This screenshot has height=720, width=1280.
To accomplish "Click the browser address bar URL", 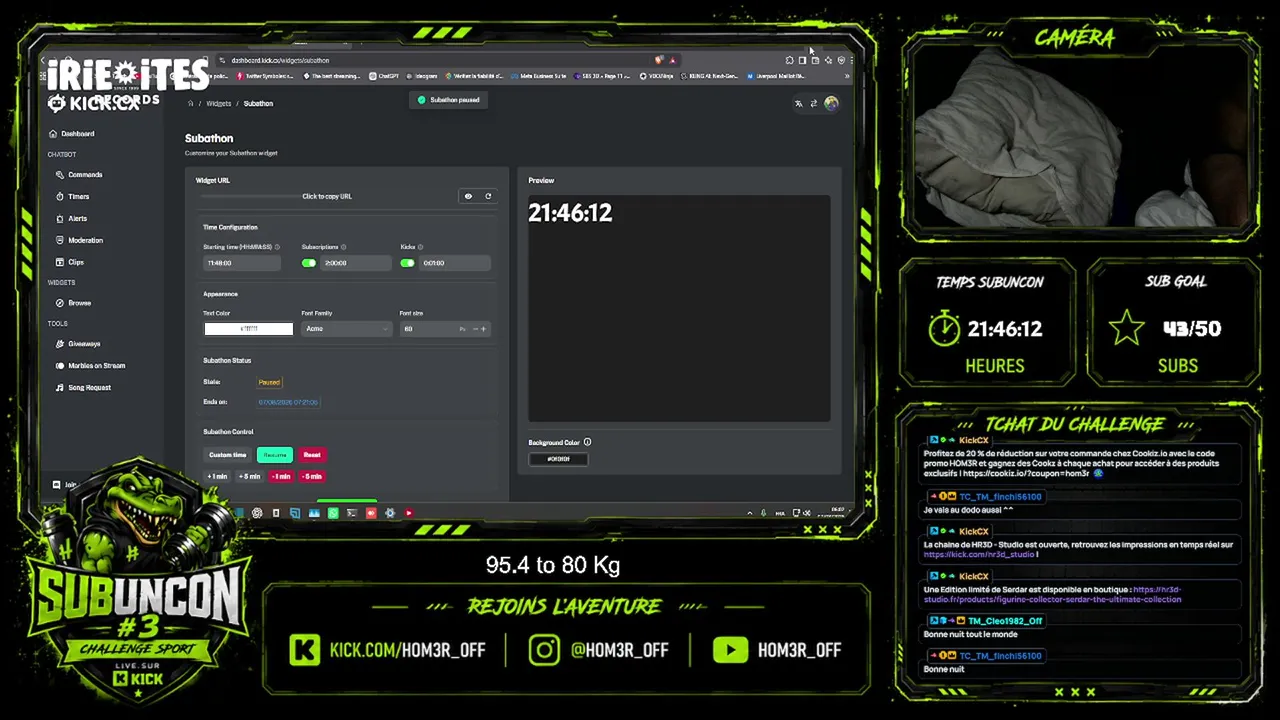I will tap(280, 60).
